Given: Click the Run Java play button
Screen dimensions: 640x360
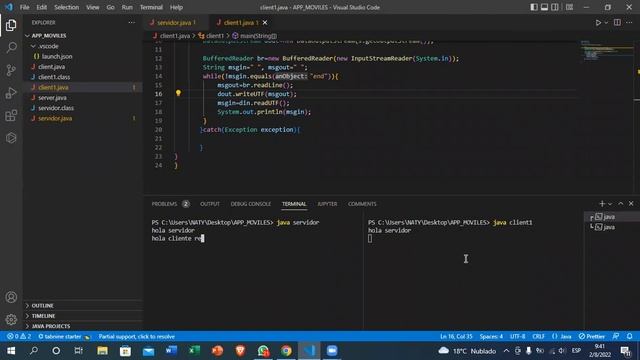Looking at the screenshot, I should click(x=598, y=23).
